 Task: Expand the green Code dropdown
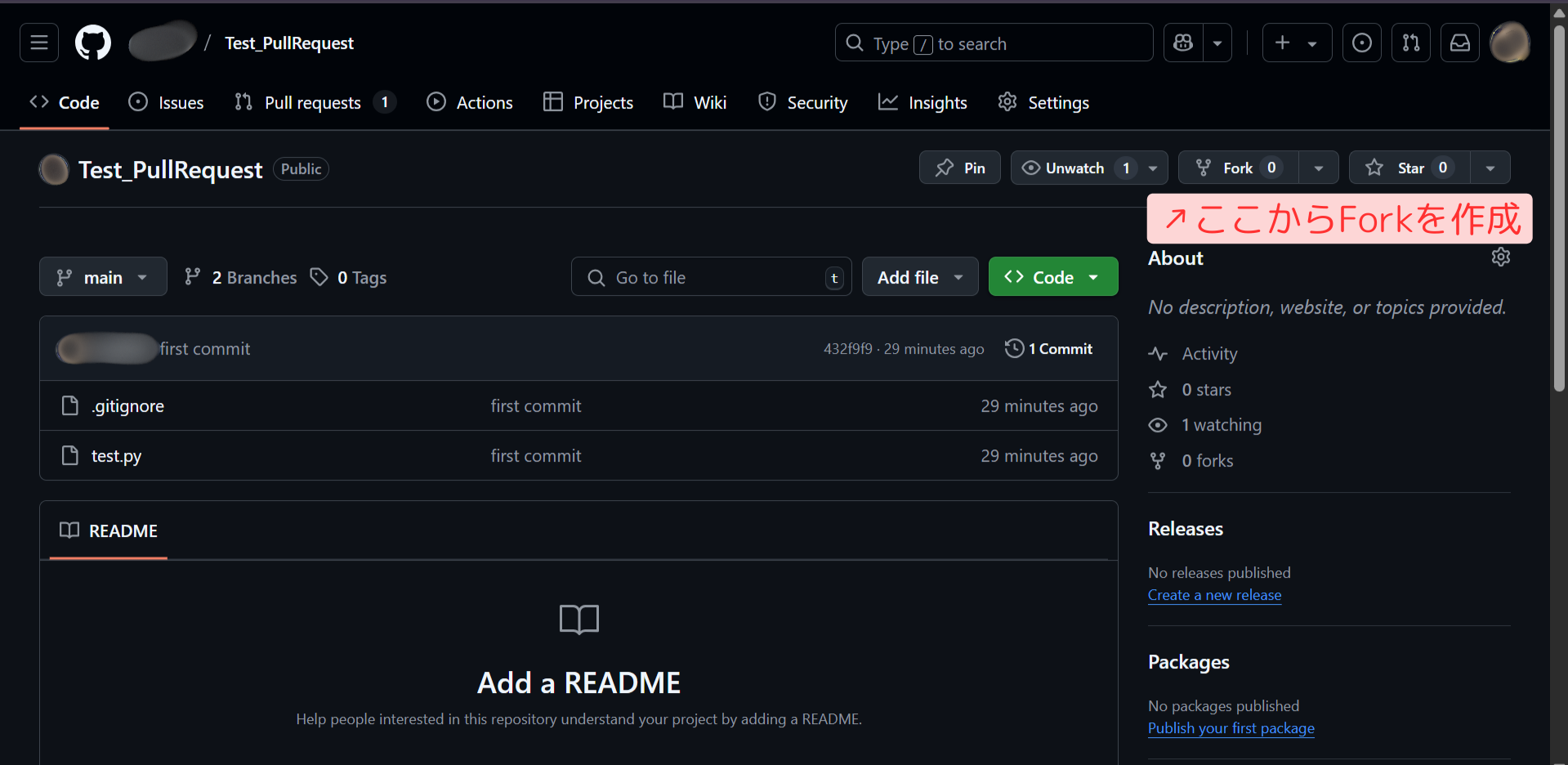point(1052,277)
